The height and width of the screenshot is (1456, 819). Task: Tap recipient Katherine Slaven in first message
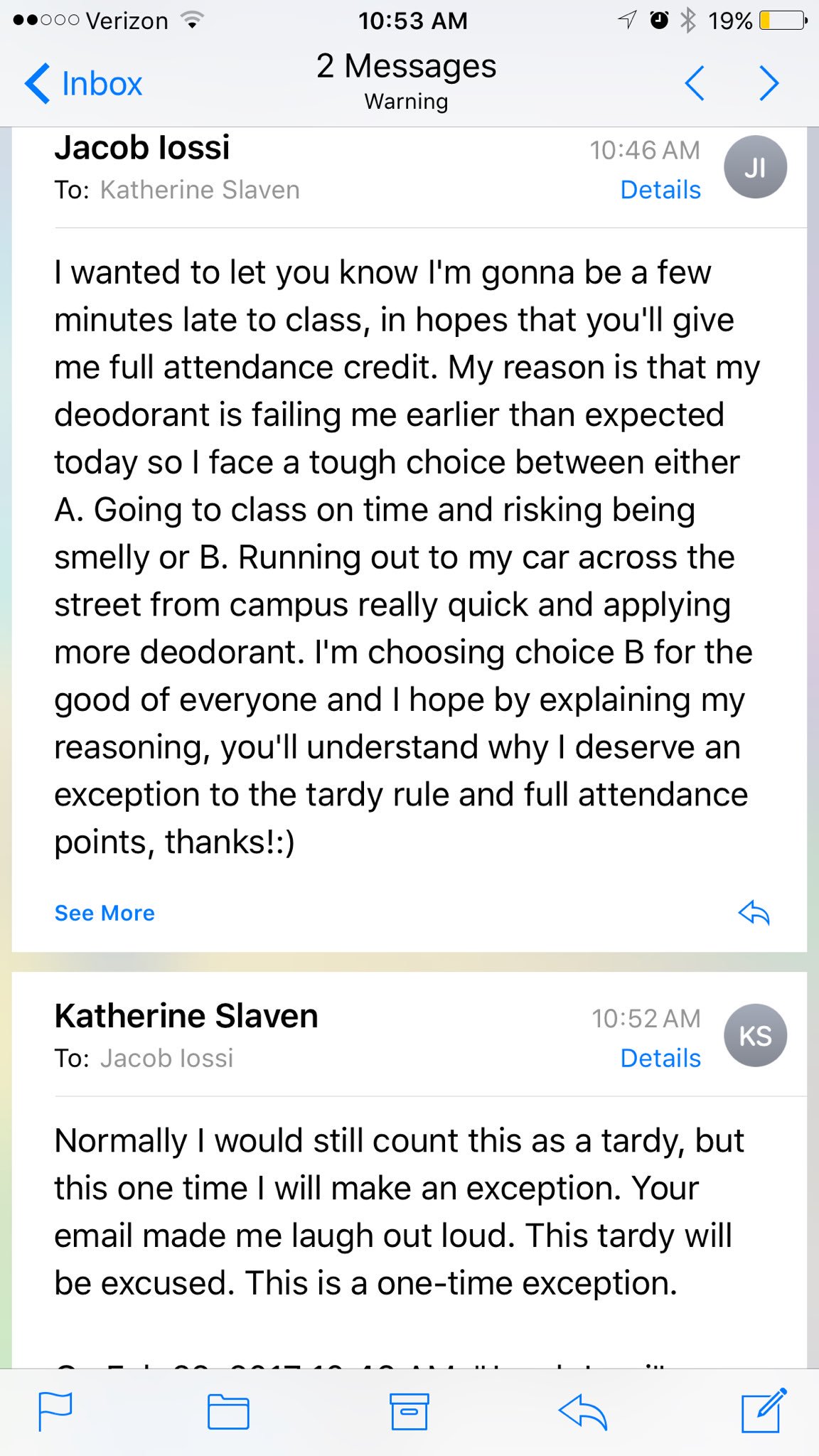pyautogui.click(x=200, y=190)
